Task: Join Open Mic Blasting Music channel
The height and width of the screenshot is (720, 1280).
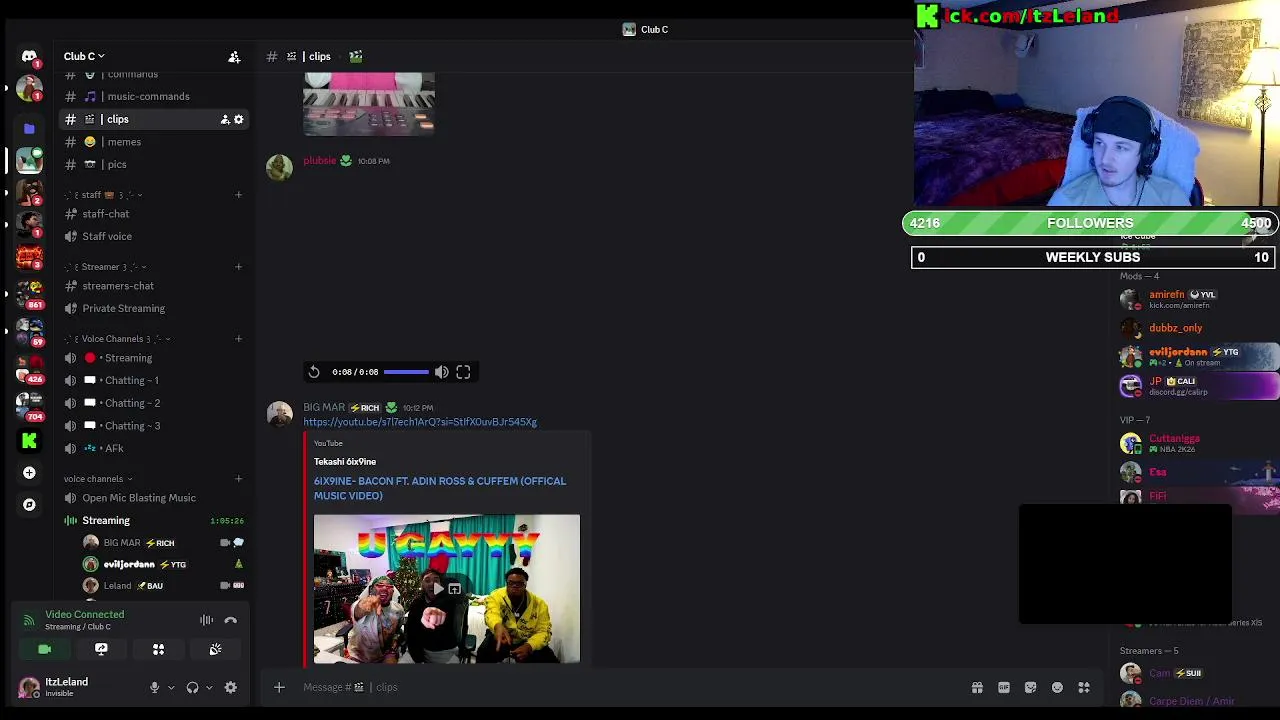Action: [x=153, y=498]
